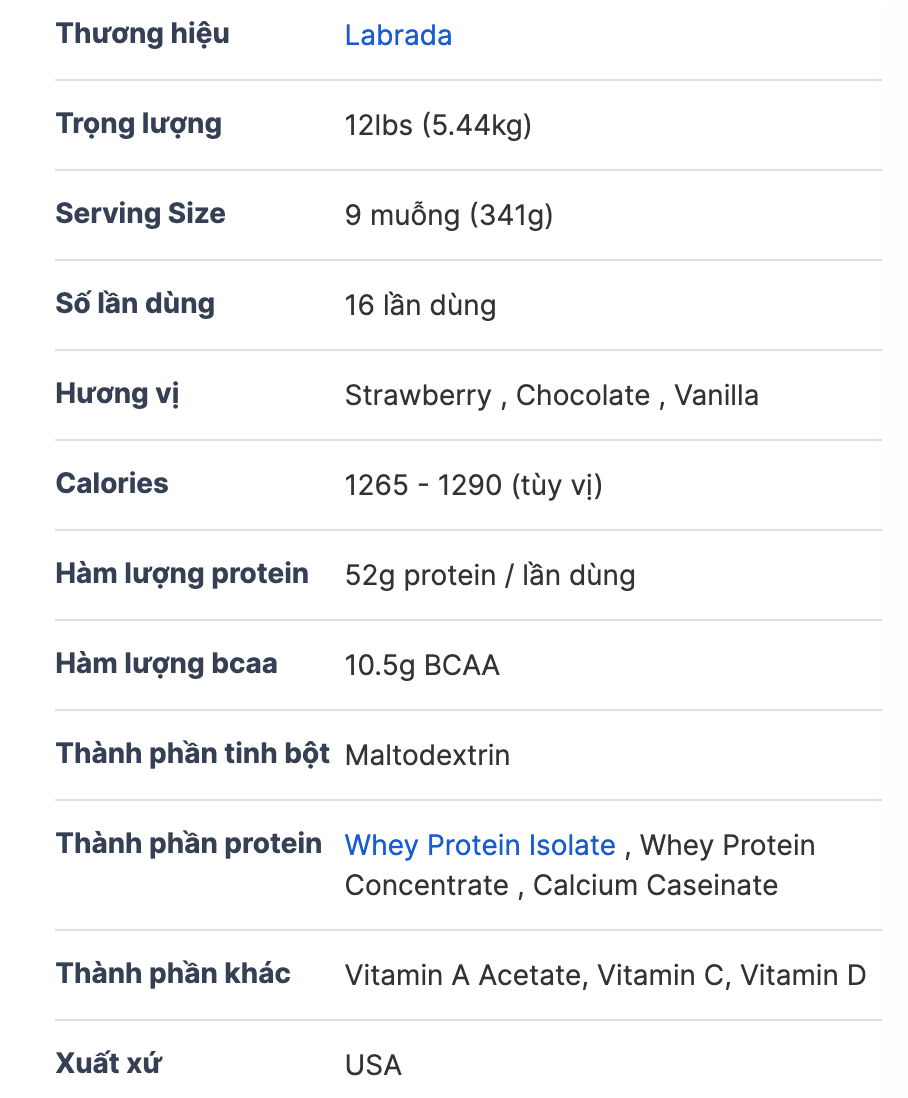Click the Vanilla flavor text

(x=716, y=396)
